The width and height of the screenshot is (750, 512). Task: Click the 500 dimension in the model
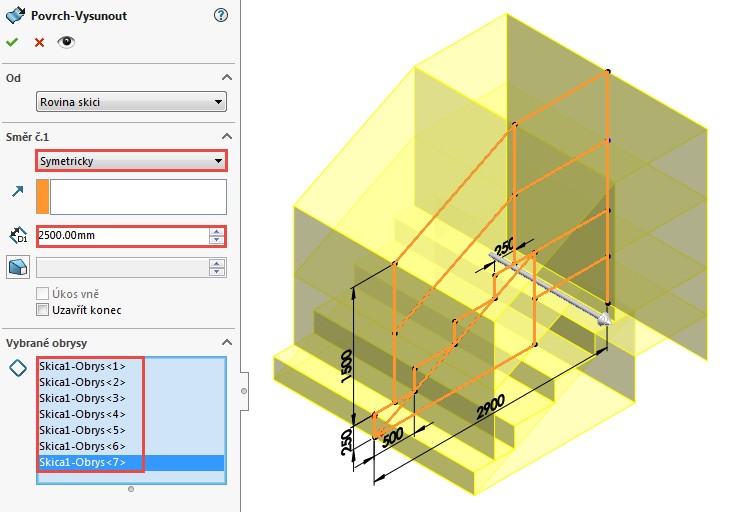coord(393,437)
